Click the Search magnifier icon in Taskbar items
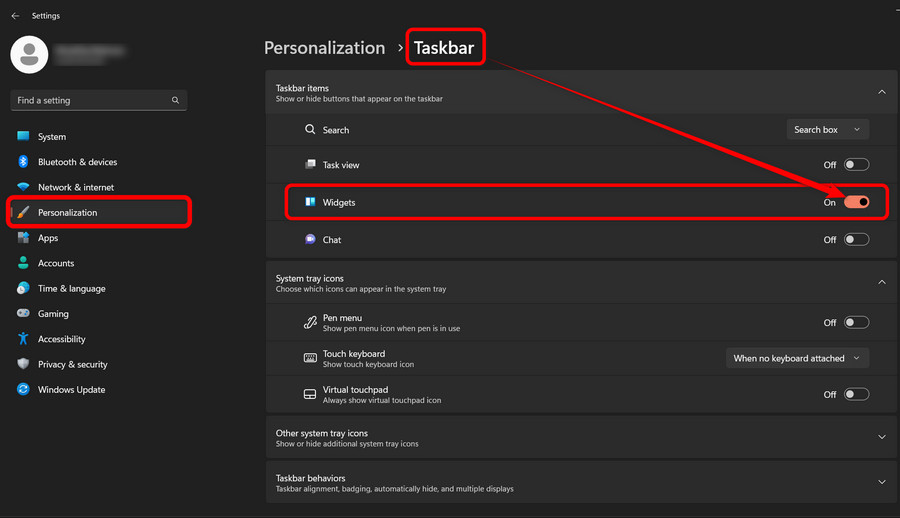Screen dimensions: 900x518 [x=310, y=130]
